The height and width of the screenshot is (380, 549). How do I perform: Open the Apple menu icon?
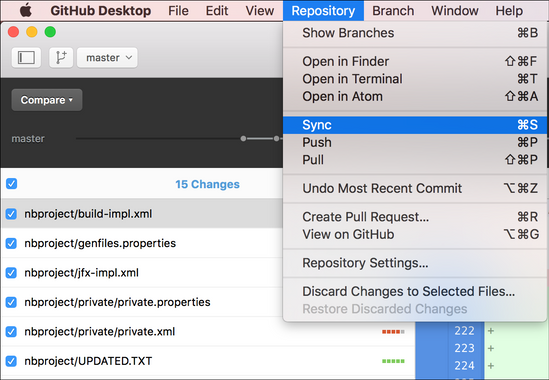[26, 11]
